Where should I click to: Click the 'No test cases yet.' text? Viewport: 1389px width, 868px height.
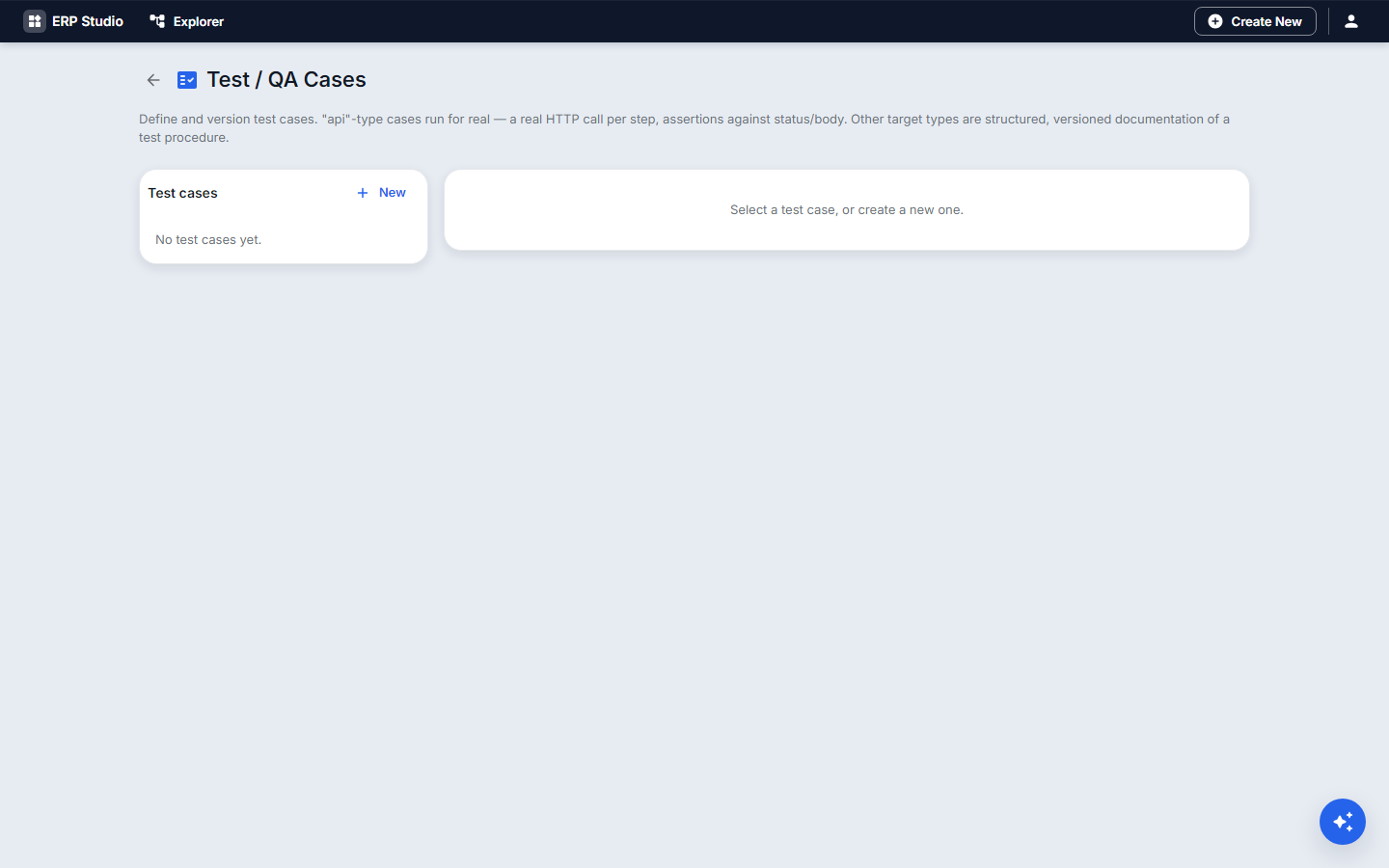coord(208,240)
